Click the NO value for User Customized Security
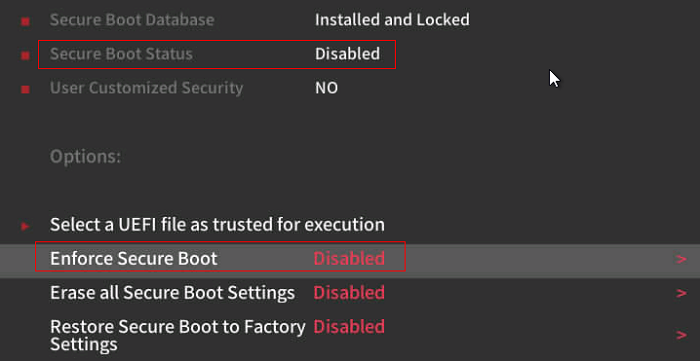 pos(326,88)
